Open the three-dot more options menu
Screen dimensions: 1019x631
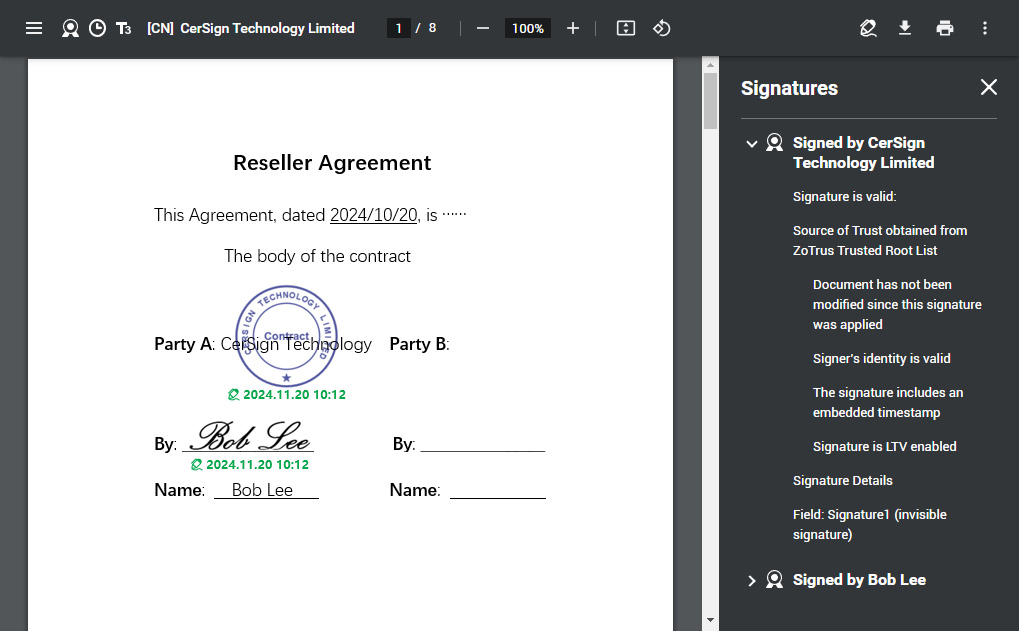tap(984, 28)
